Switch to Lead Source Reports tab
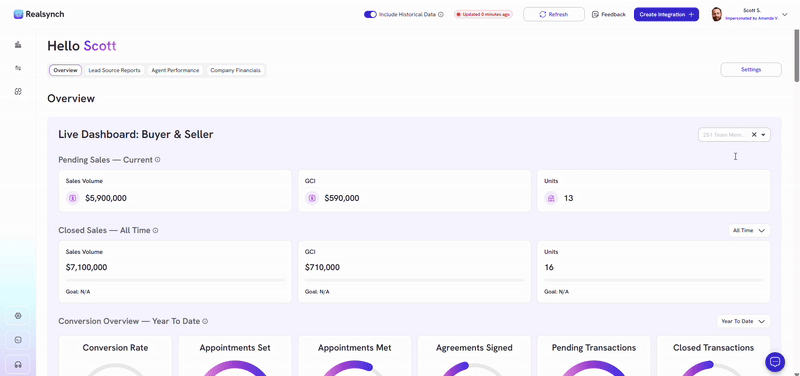 (114, 70)
